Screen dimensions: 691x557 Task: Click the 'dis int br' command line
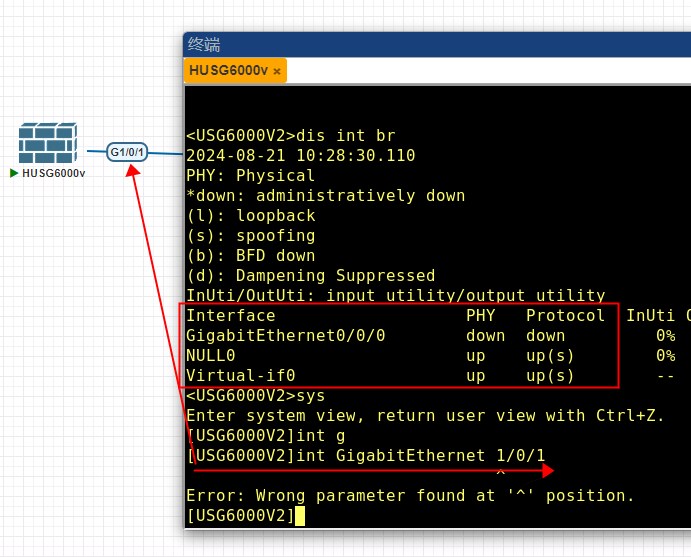click(291, 135)
